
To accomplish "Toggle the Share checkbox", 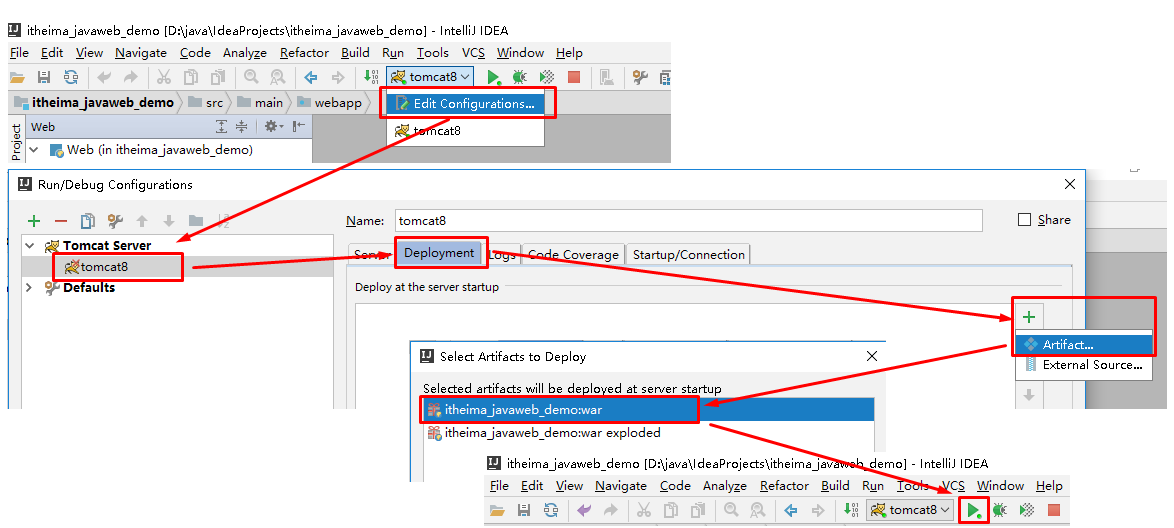I will (1025, 220).
